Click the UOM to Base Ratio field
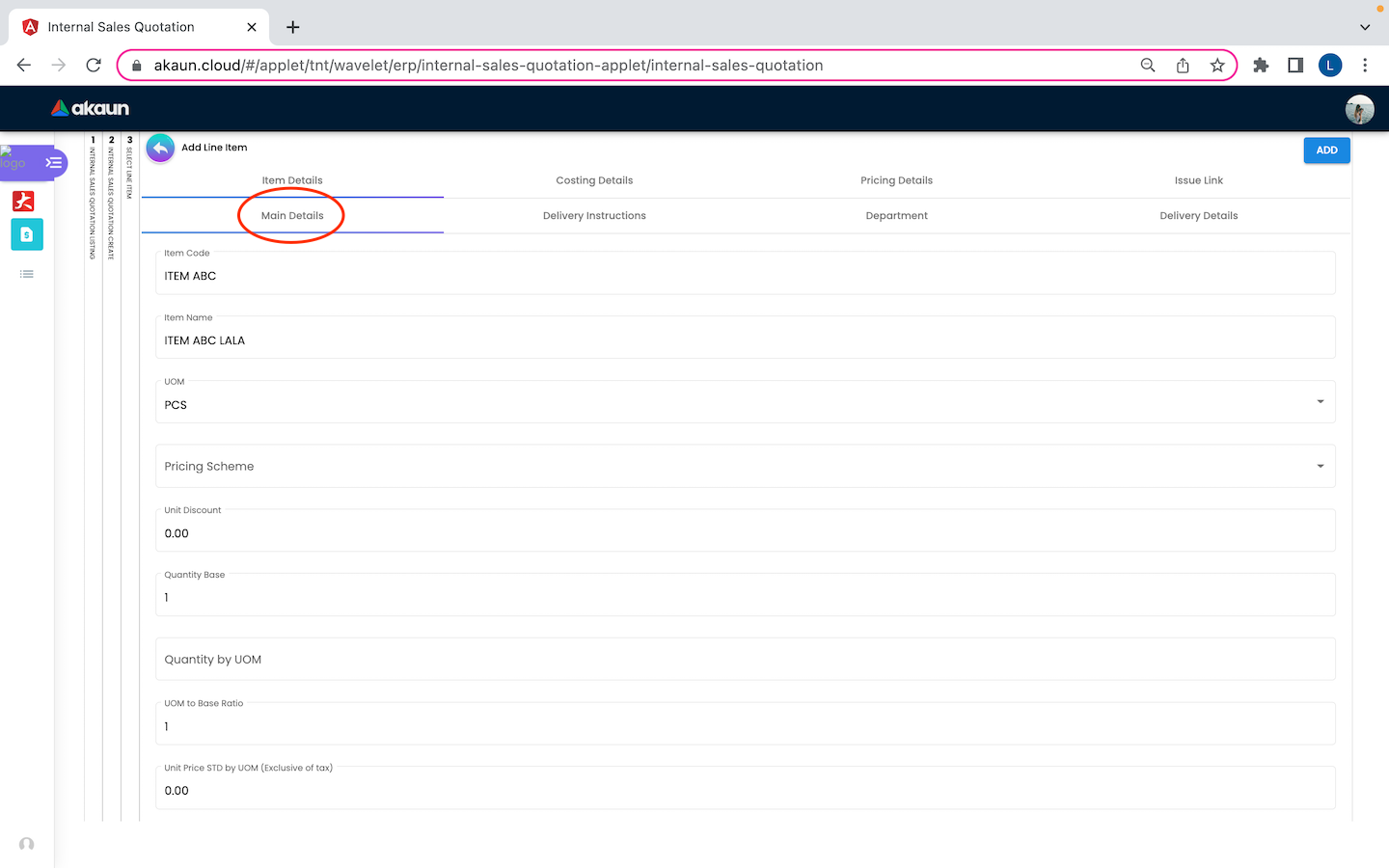 coord(746,723)
